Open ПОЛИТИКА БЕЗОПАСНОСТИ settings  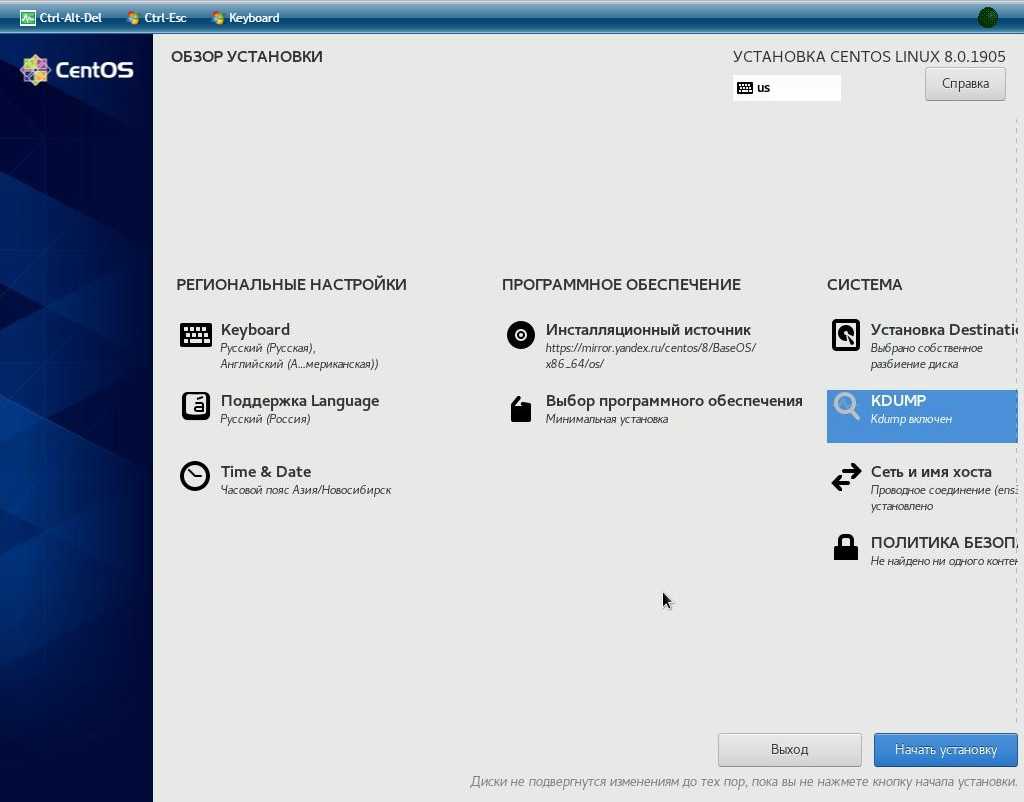click(x=922, y=550)
